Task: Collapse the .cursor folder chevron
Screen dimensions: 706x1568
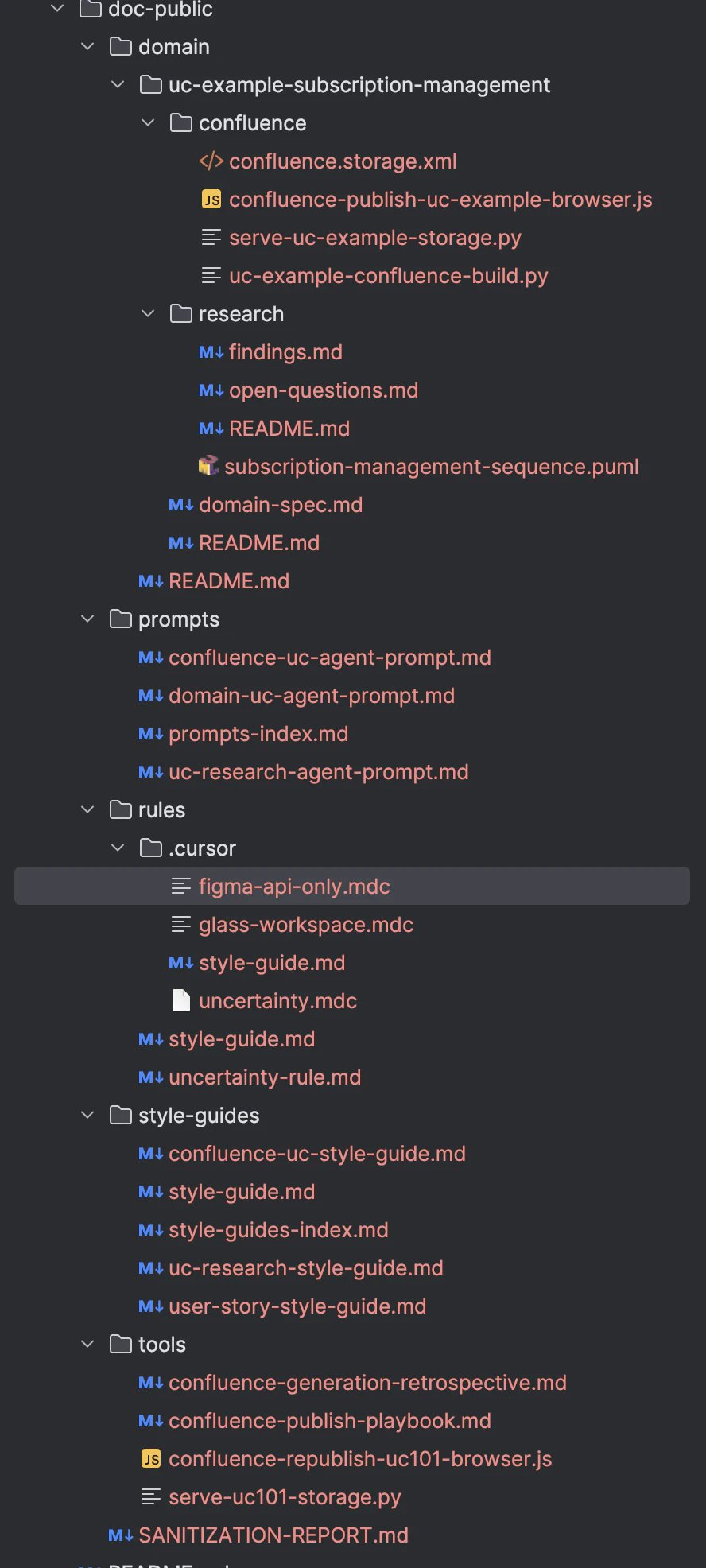Action: click(118, 848)
